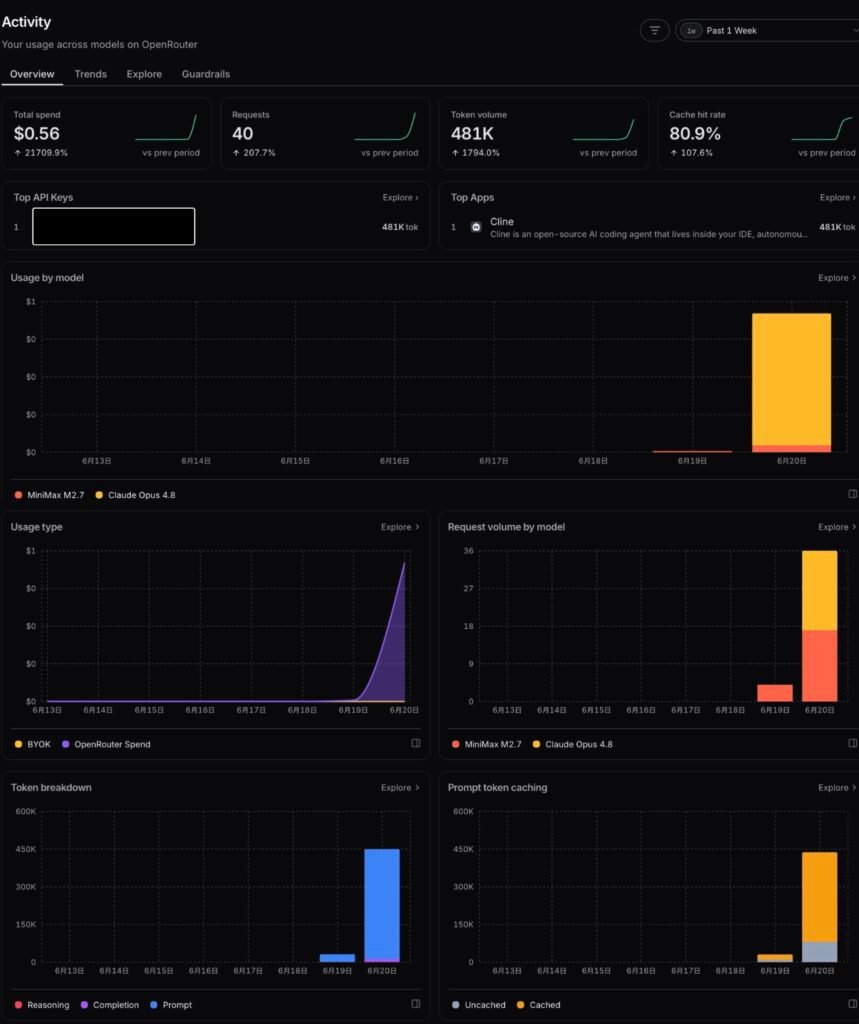Toggle MiniMax M2.7 legend in Request volume
The height and width of the screenshot is (1024, 859).
point(487,744)
